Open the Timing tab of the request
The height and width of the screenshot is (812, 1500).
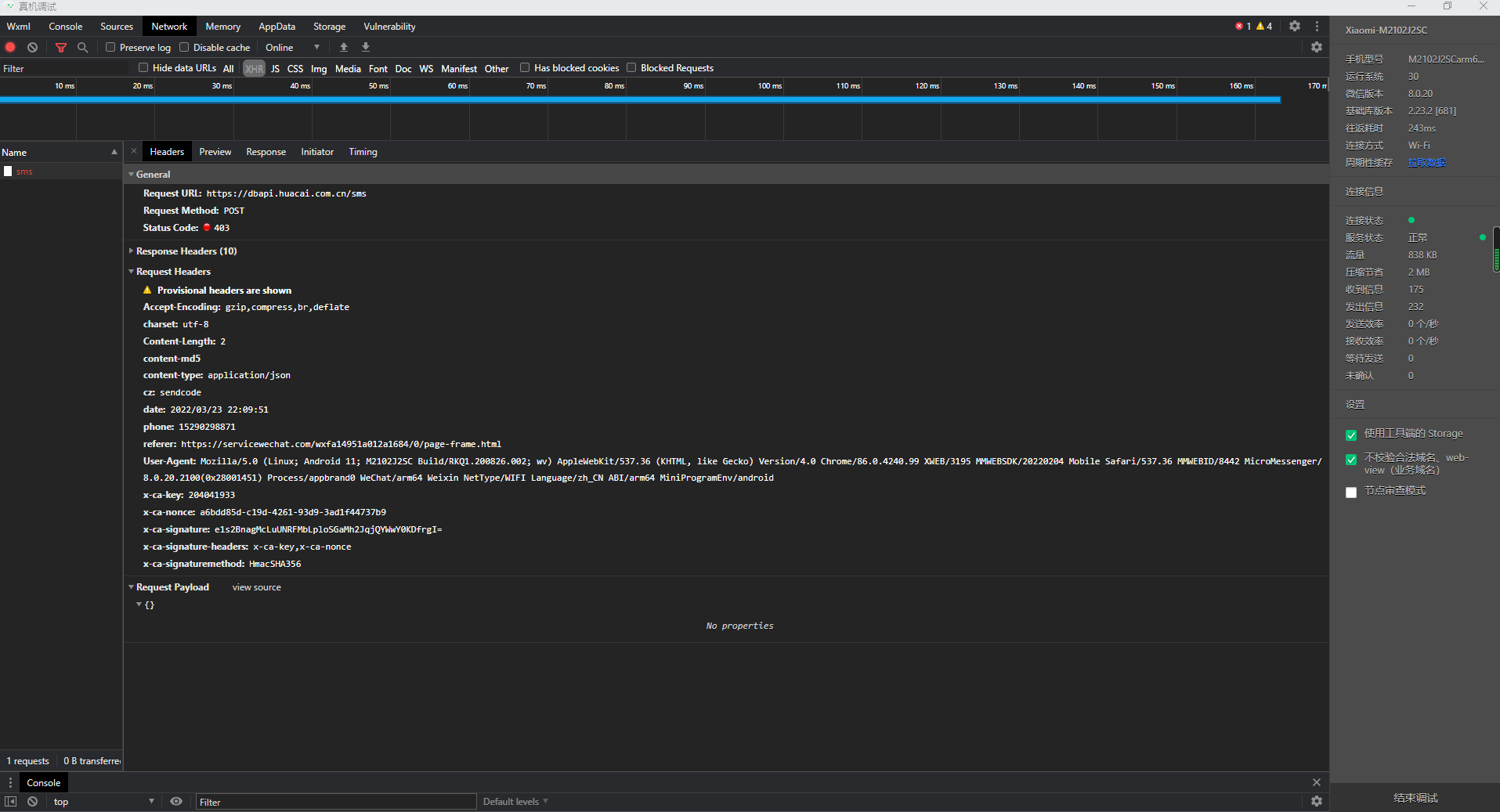coord(363,152)
